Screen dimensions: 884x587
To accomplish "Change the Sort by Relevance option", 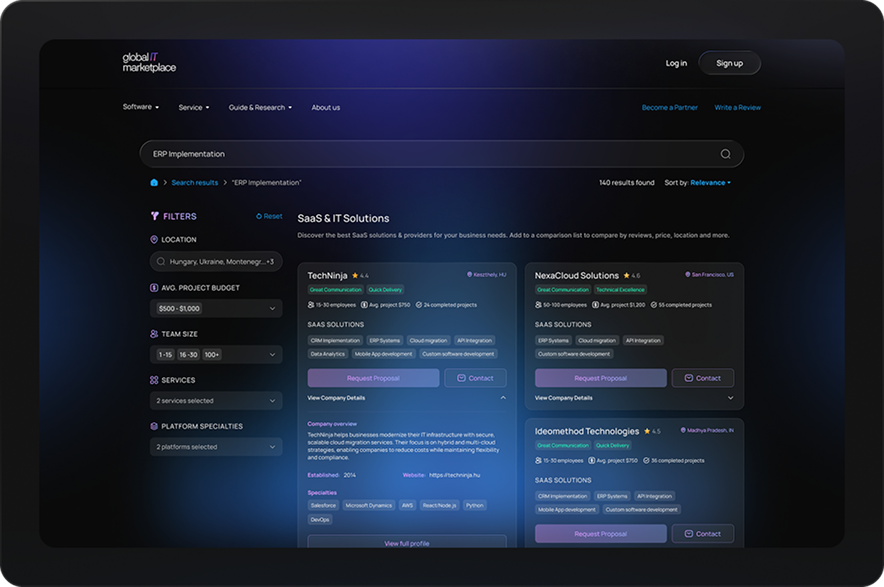I will (x=710, y=183).
